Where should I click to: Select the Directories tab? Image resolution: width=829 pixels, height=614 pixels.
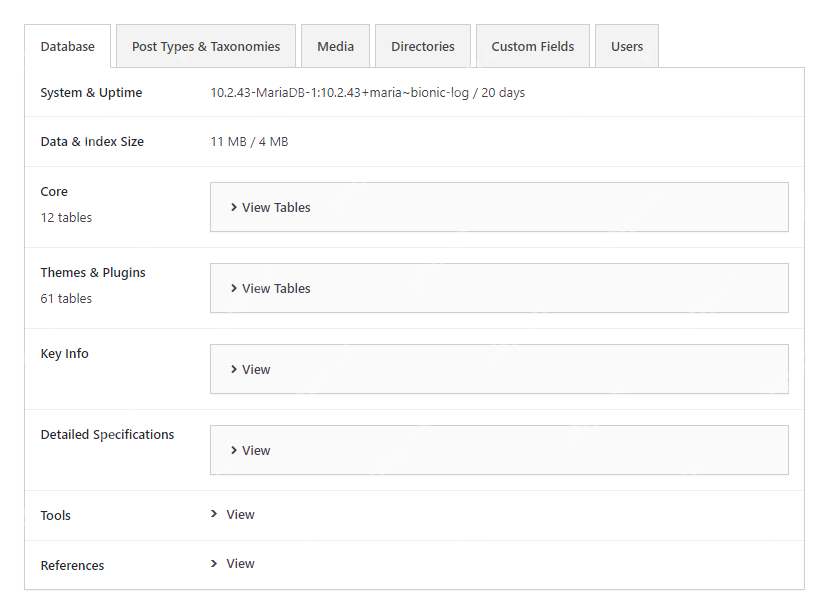click(422, 46)
